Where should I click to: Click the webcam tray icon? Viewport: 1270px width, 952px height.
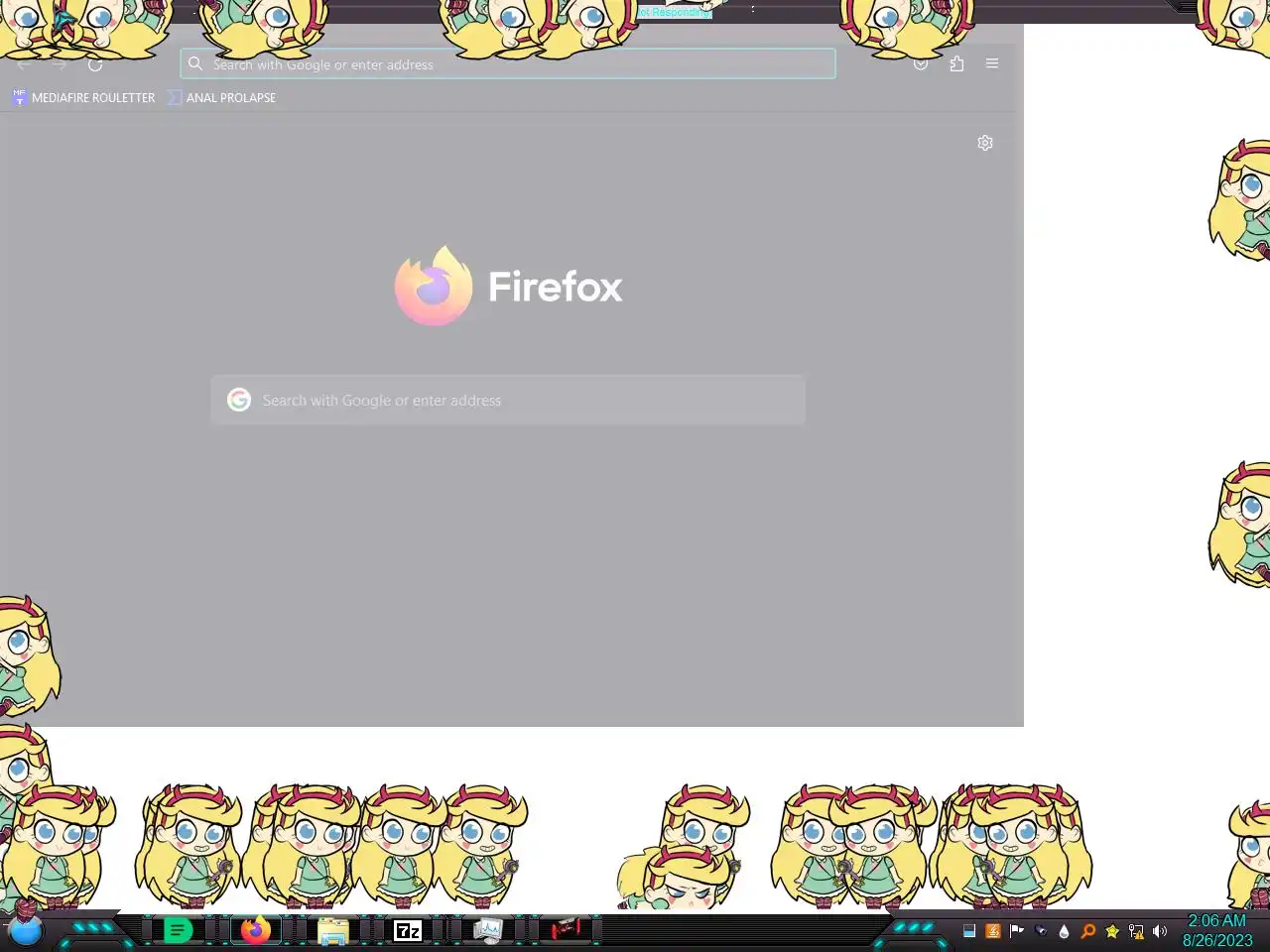click(x=1041, y=931)
